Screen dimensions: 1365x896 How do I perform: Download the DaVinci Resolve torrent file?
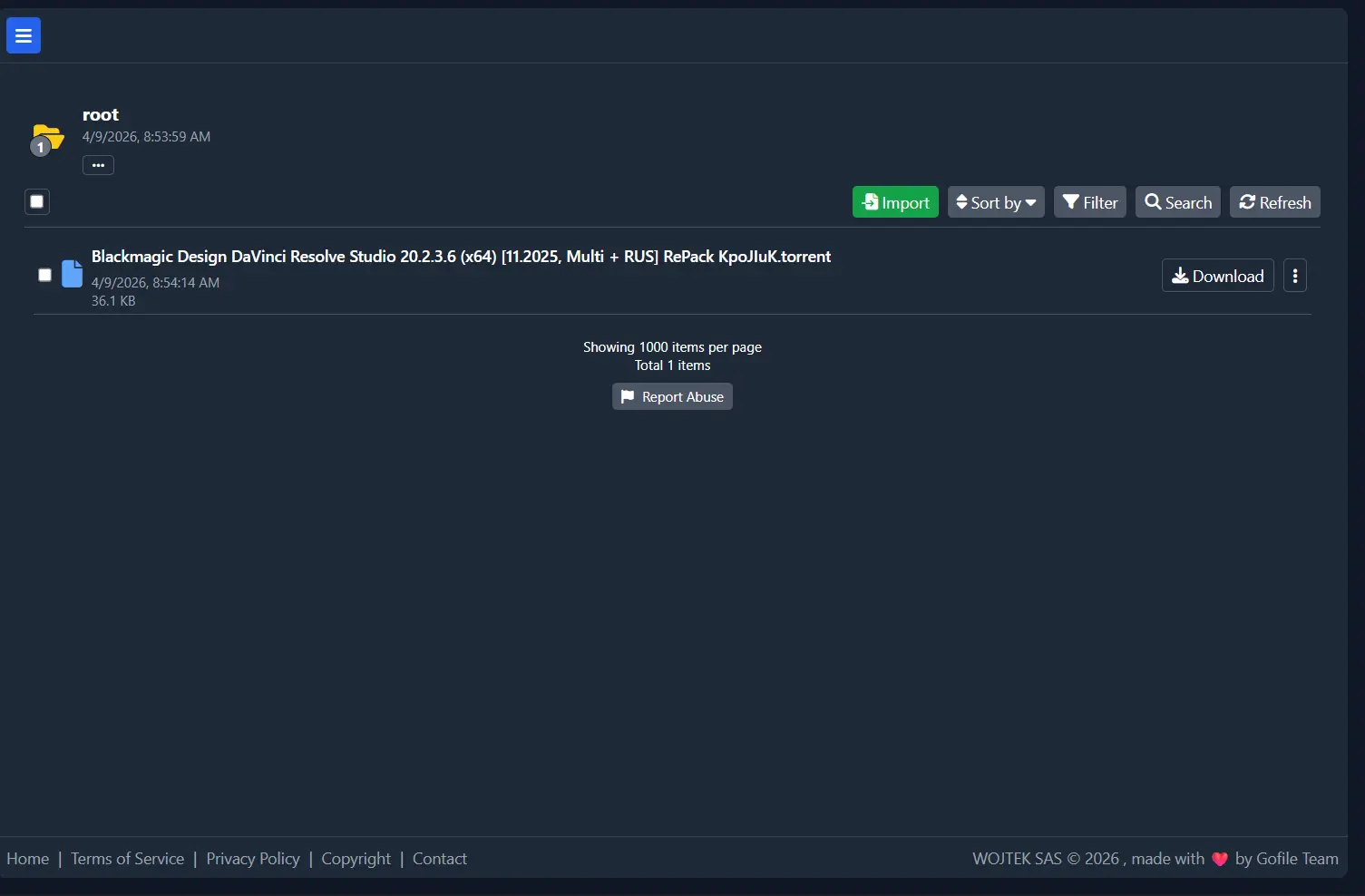pyautogui.click(x=1218, y=276)
